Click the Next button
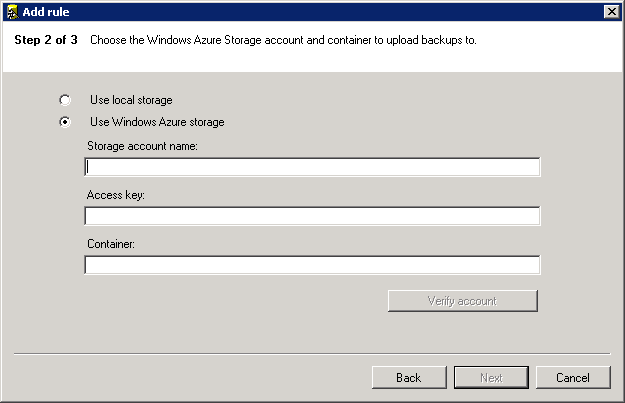The image size is (625, 403). 491,378
